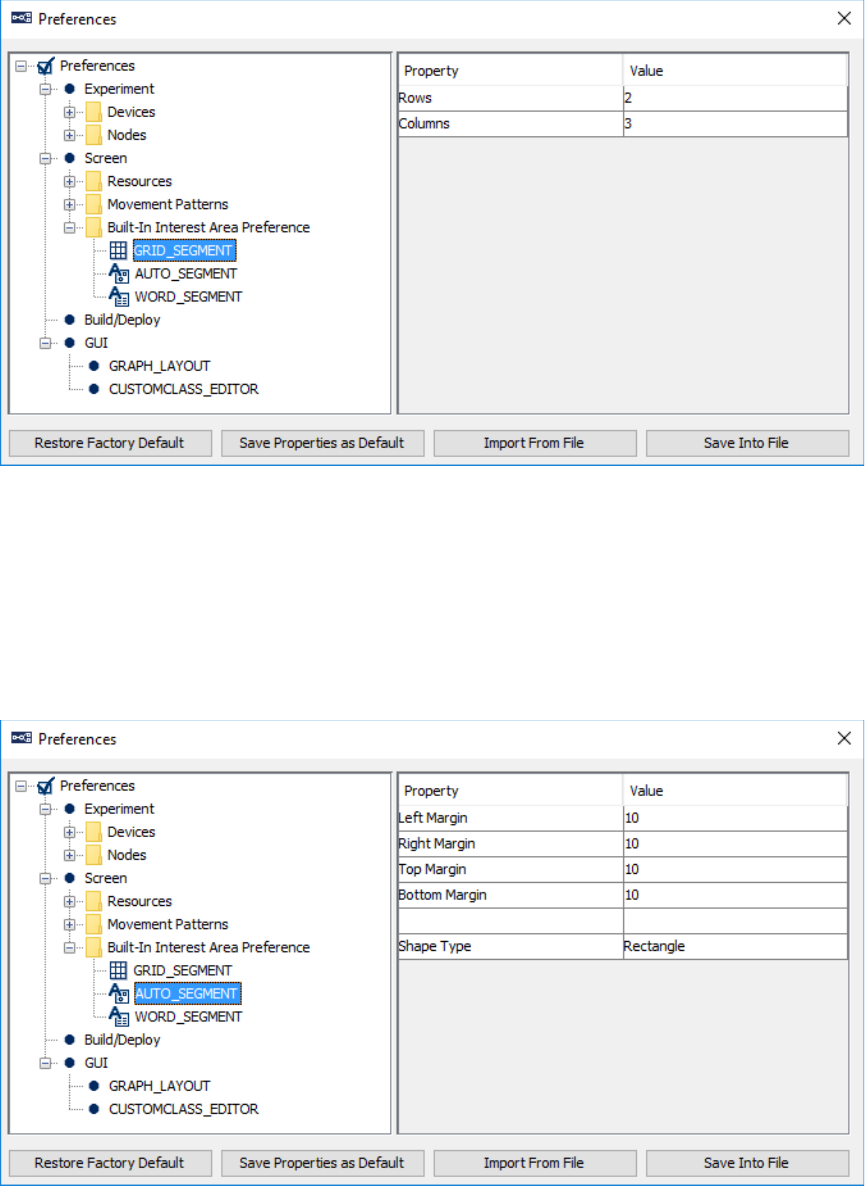
Task: Select GRAPH_LAYOUT in top window tree
Action: (160, 366)
